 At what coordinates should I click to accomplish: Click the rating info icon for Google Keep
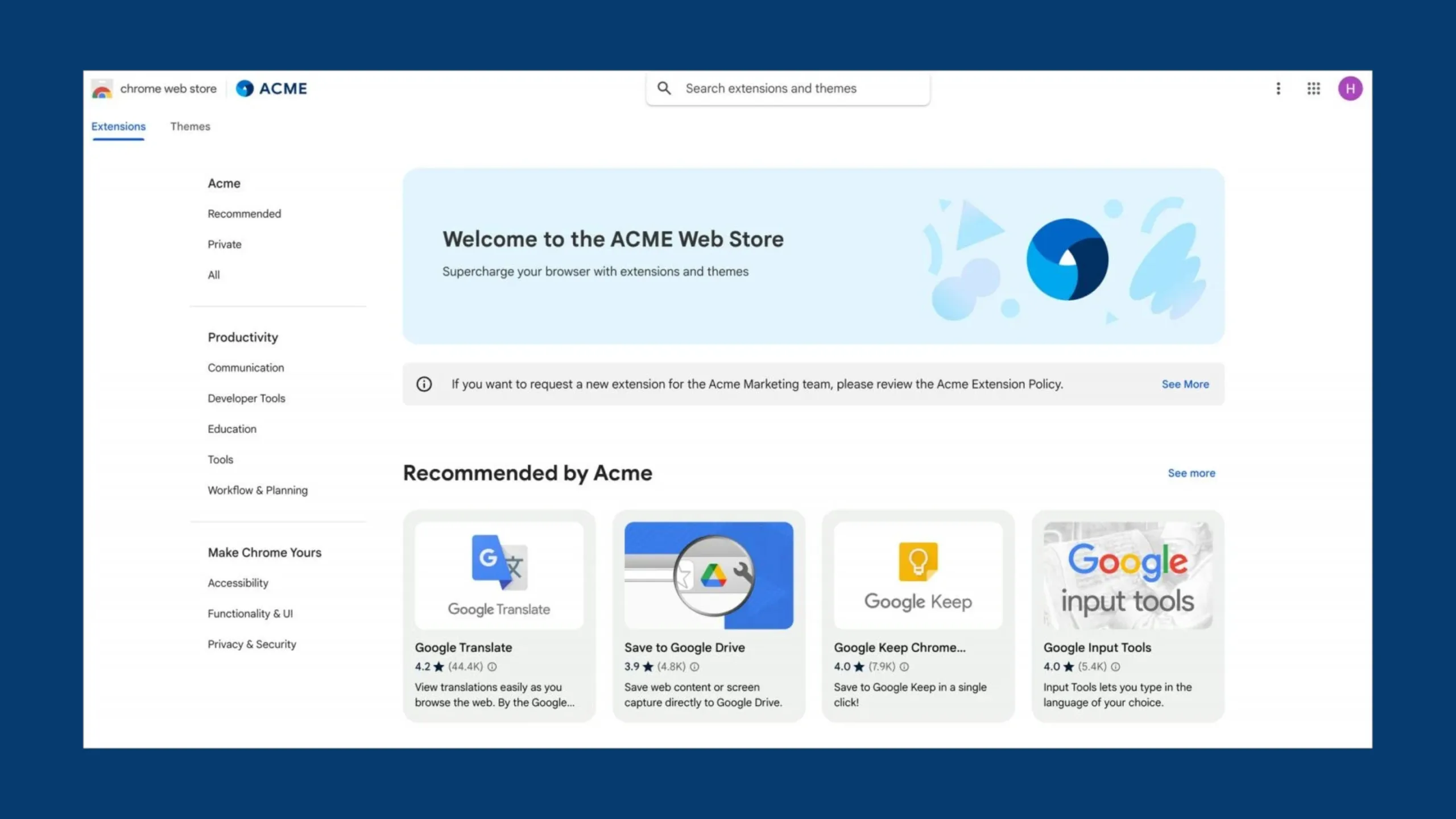904,667
